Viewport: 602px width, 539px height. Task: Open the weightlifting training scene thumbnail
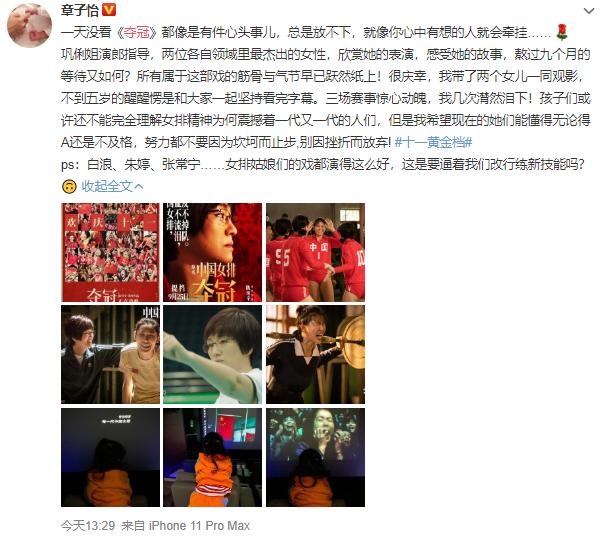point(315,354)
